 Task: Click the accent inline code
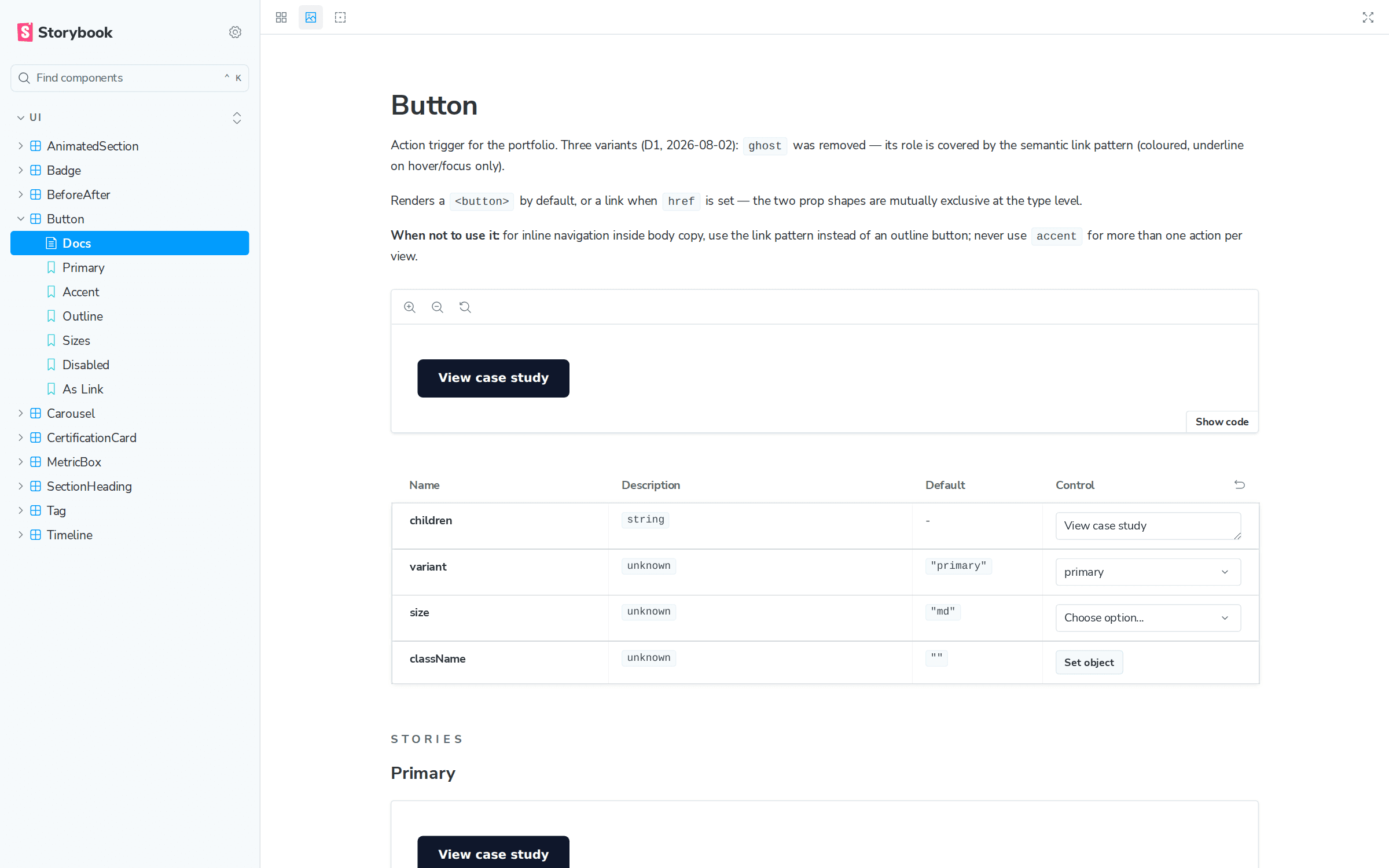coord(1056,236)
